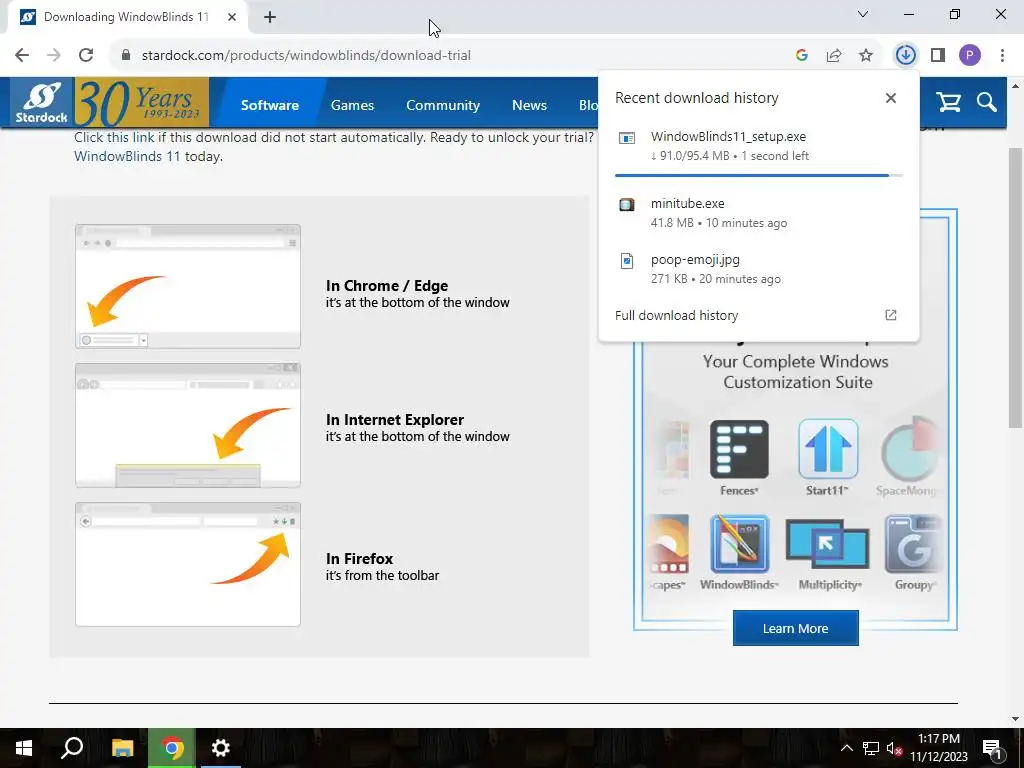Click the WindowBlinds app icon
The image size is (1024, 768).
(x=739, y=544)
